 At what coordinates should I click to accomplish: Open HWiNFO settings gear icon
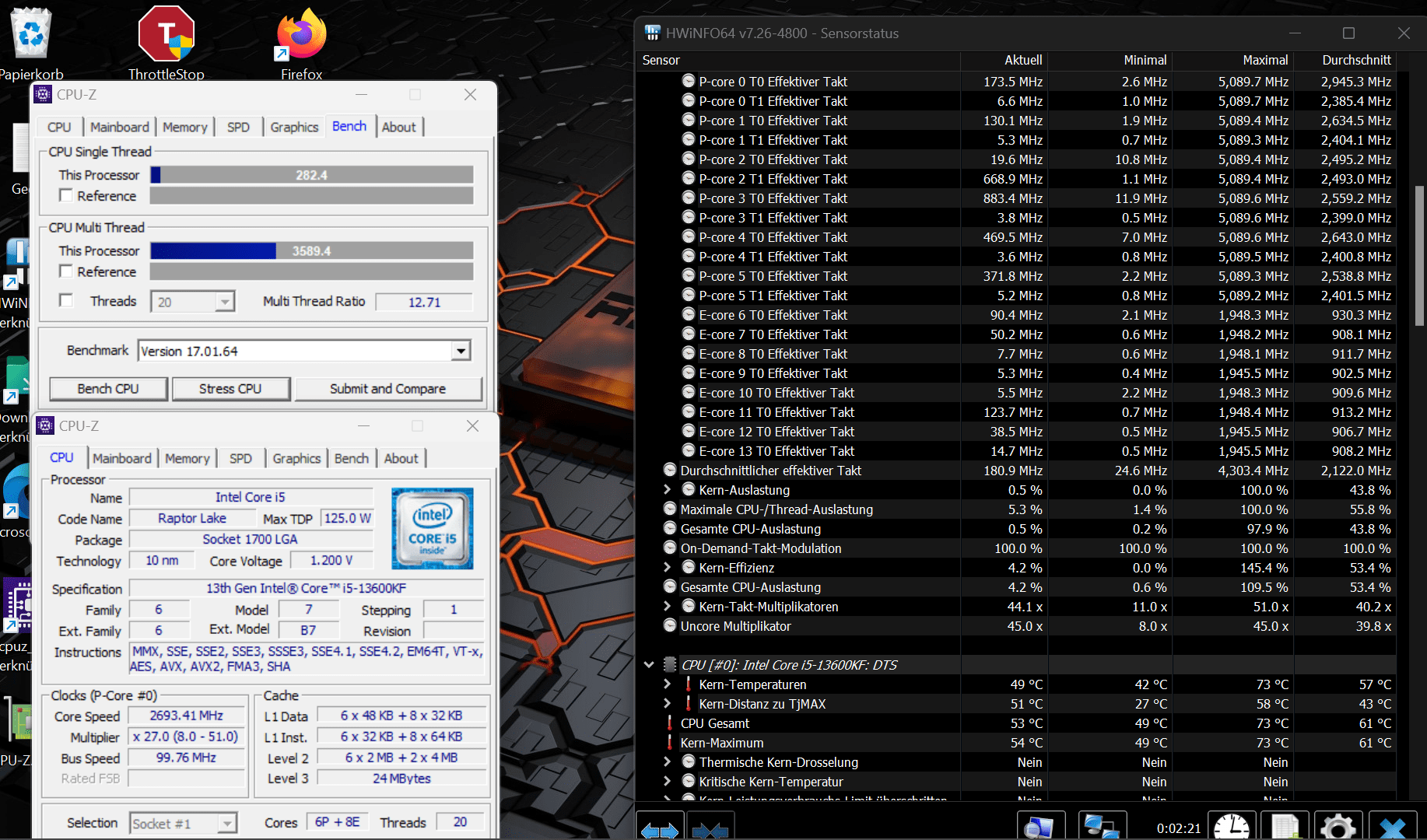[x=1338, y=826]
